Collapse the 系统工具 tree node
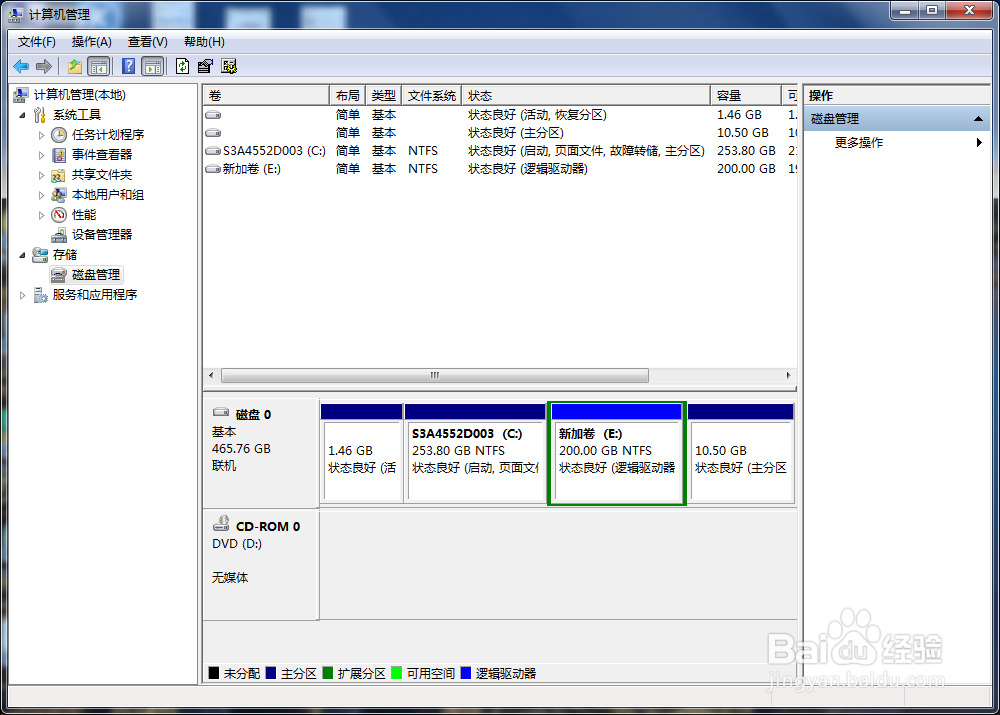This screenshot has height=715, width=1000. point(22,115)
